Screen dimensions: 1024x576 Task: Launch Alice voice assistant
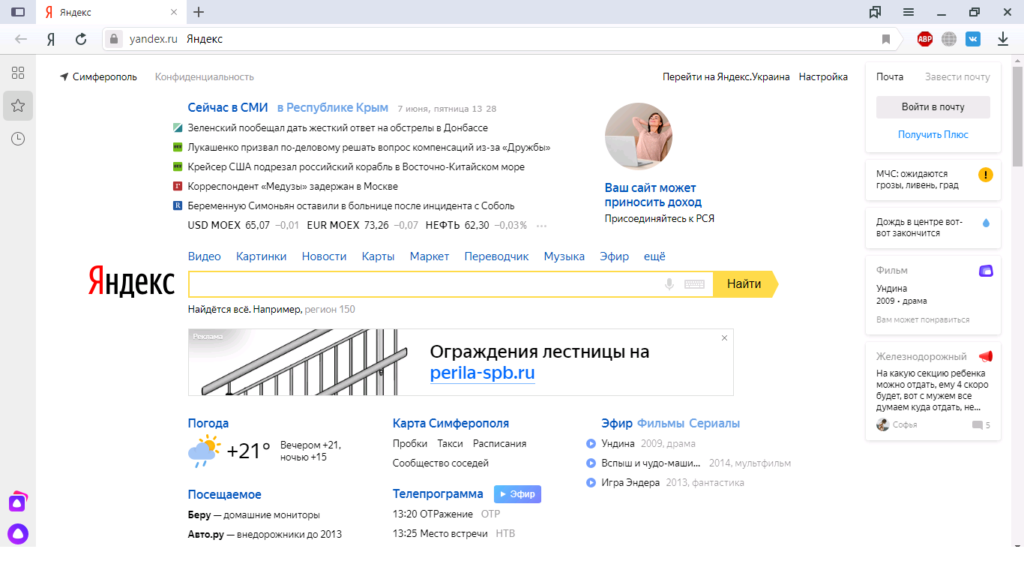(18, 534)
